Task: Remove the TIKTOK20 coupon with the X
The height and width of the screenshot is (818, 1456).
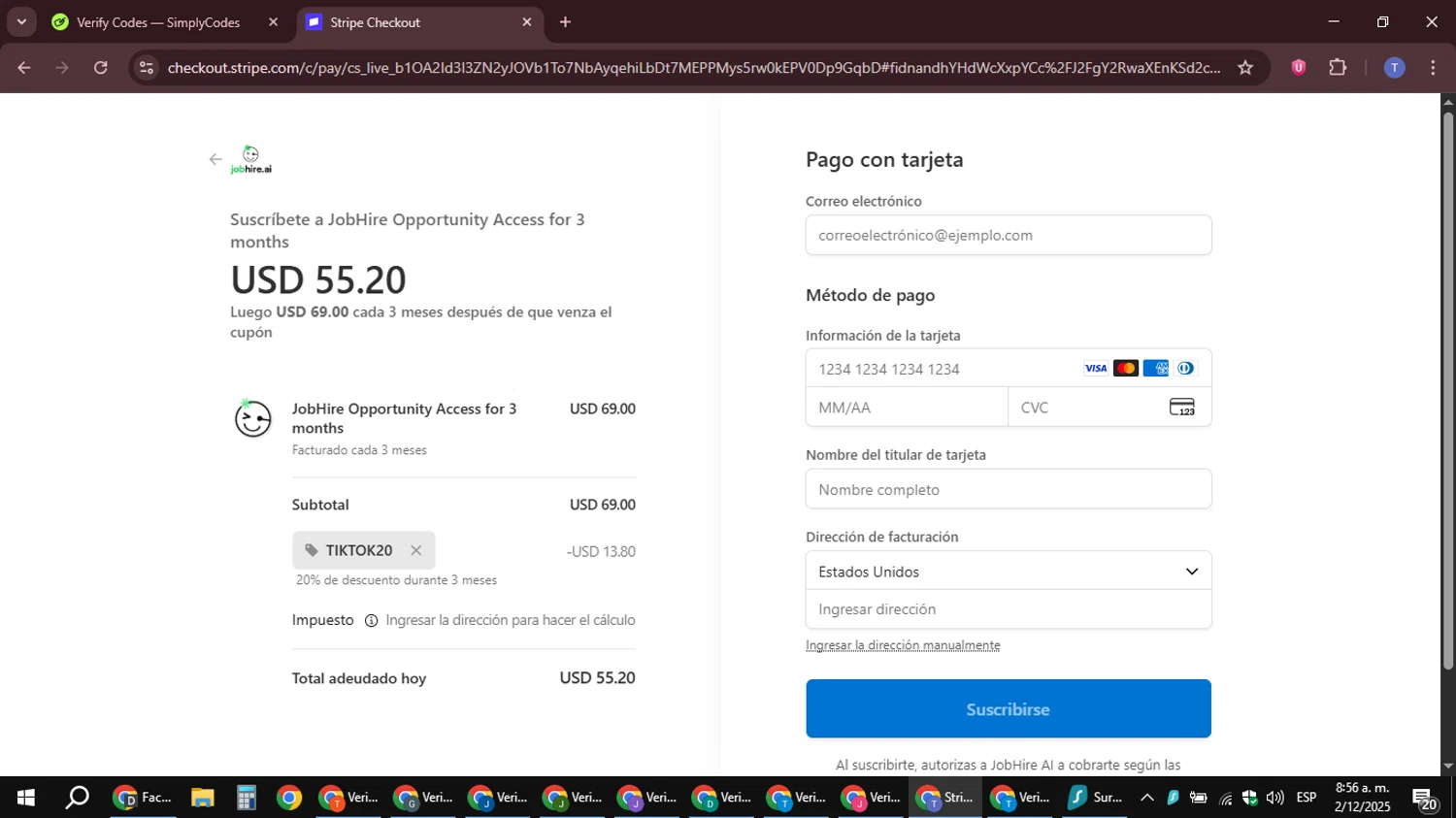Action: coord(416,550)
